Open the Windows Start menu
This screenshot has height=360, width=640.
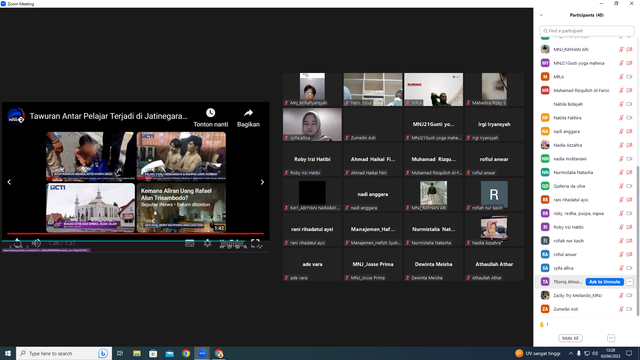point(8,353)
